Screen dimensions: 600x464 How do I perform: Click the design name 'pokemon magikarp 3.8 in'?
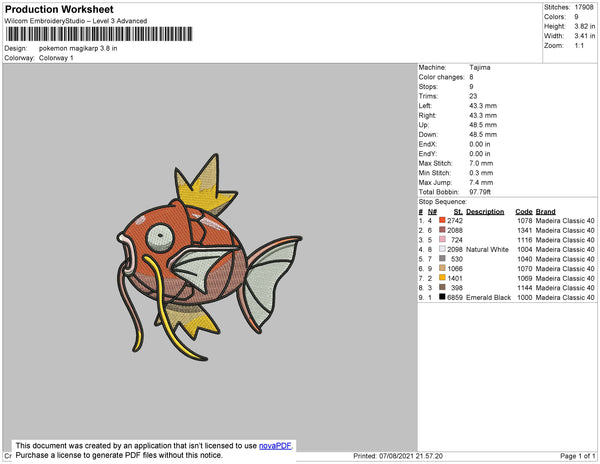(78, 49)
